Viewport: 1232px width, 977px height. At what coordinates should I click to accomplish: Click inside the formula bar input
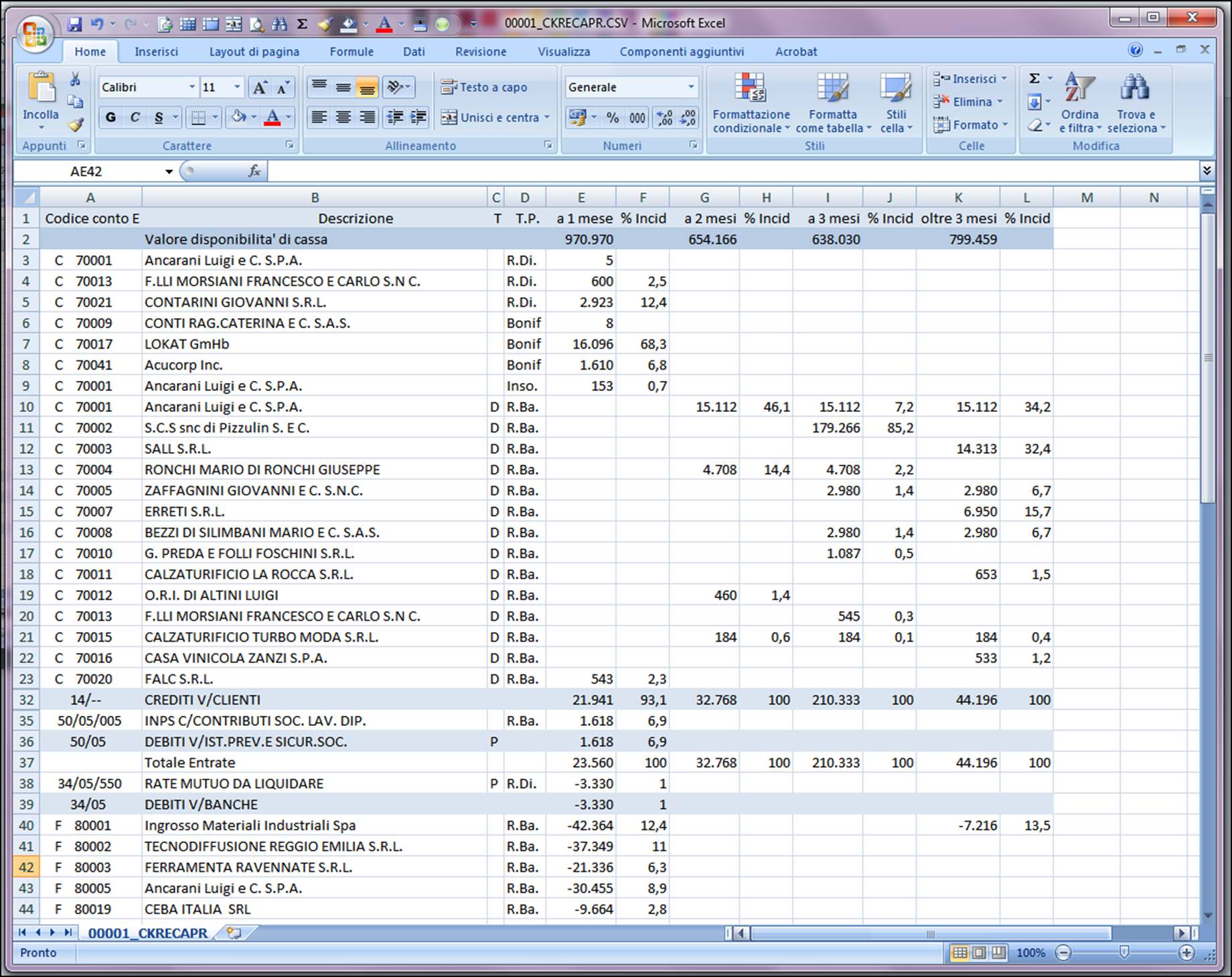point(733,171)
